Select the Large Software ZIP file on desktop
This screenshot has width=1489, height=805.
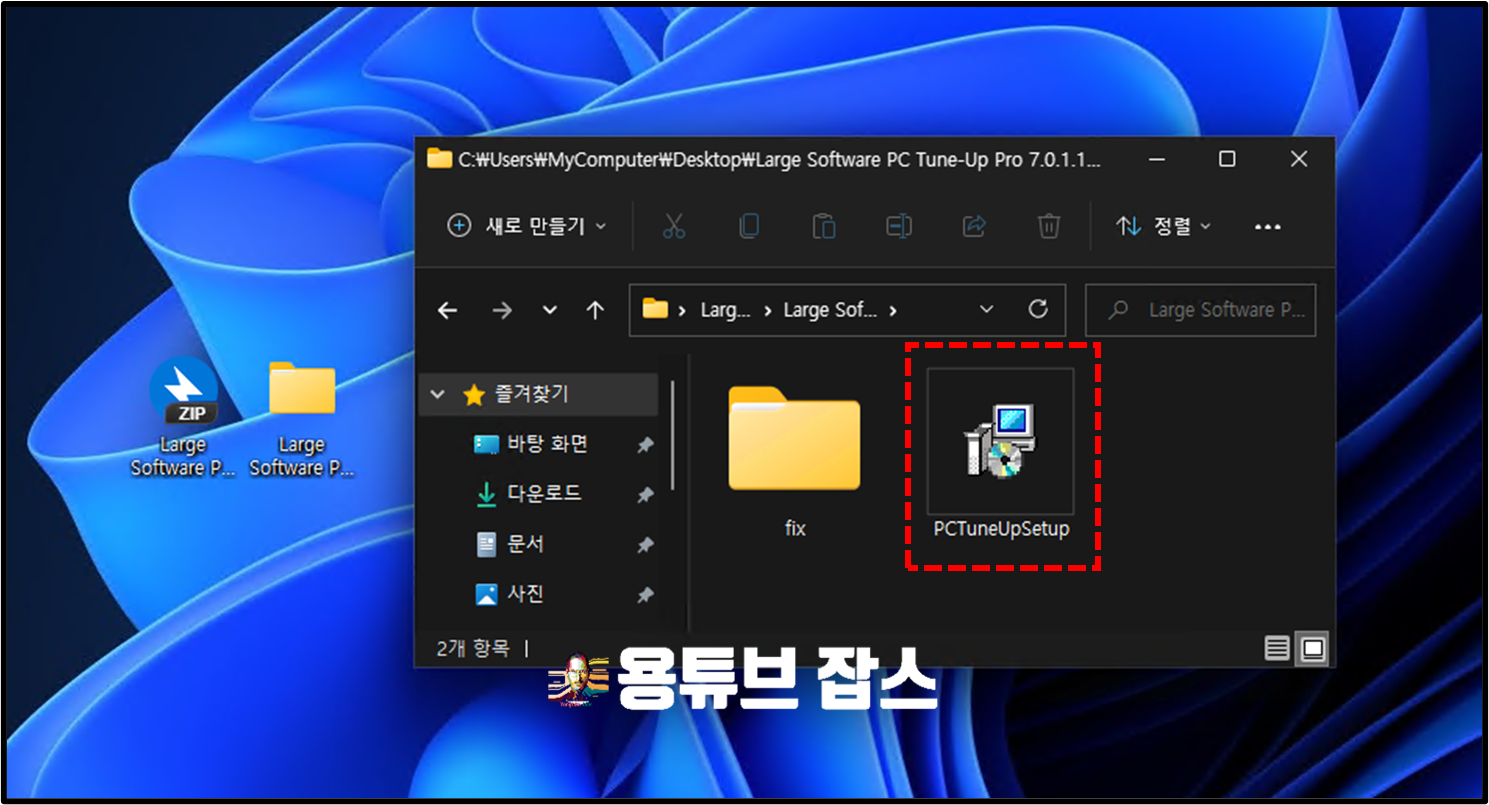183,417
